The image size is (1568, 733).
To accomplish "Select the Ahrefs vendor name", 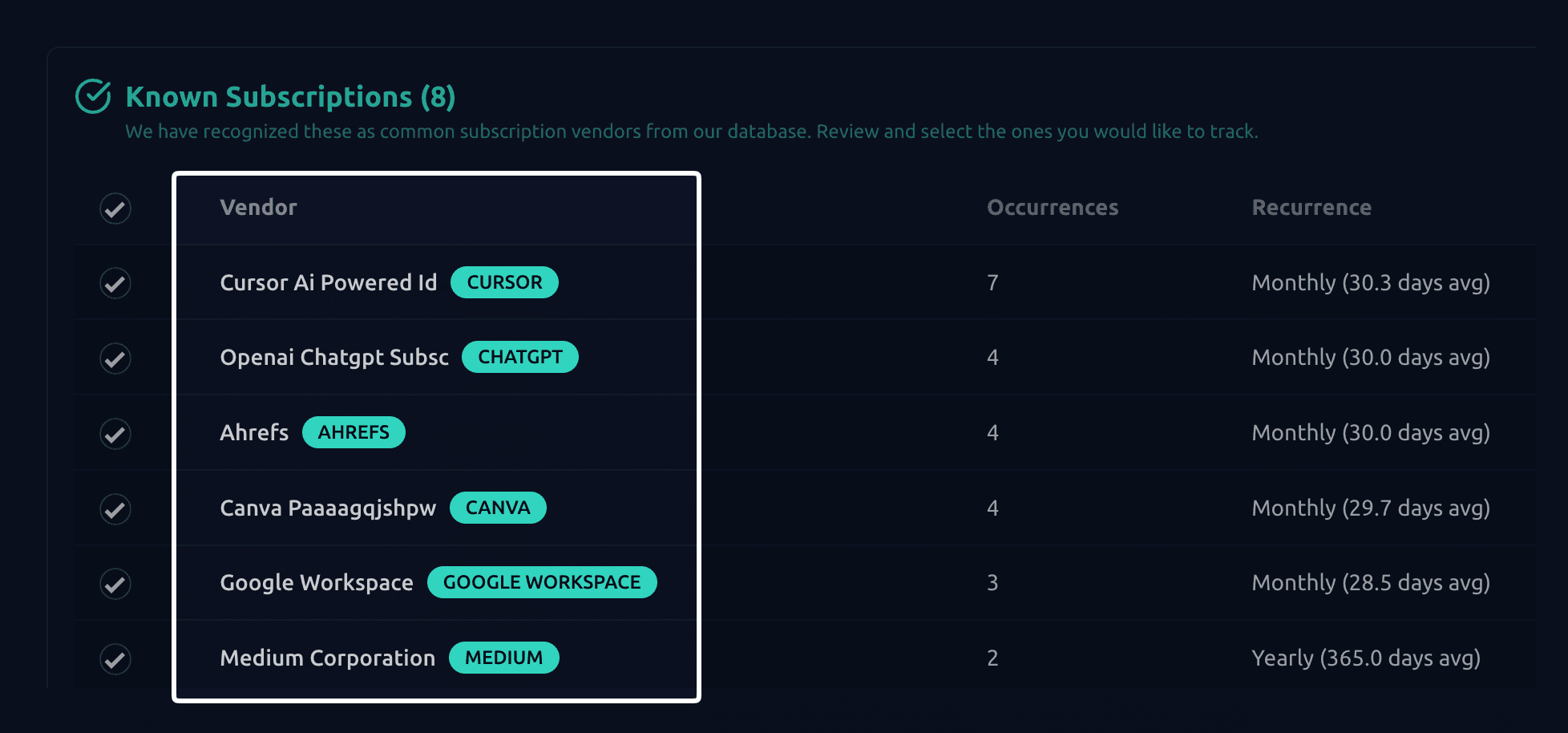I will click(x=254, y=432).
